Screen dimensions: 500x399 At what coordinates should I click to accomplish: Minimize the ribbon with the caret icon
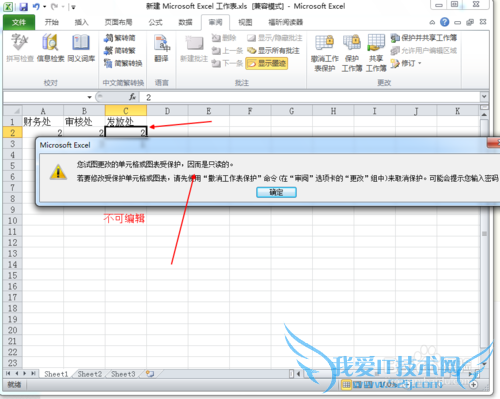pyautogui.click(x=432, y=22)
